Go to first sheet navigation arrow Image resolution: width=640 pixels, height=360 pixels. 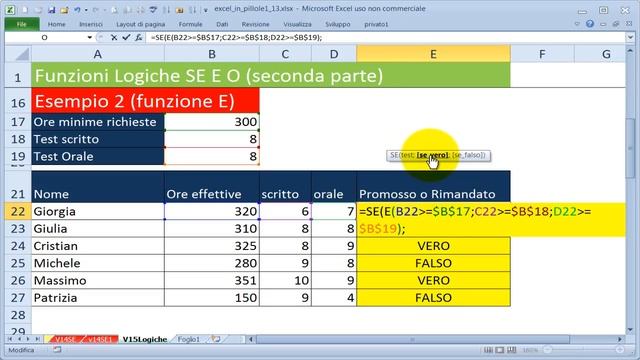point(10,339)
